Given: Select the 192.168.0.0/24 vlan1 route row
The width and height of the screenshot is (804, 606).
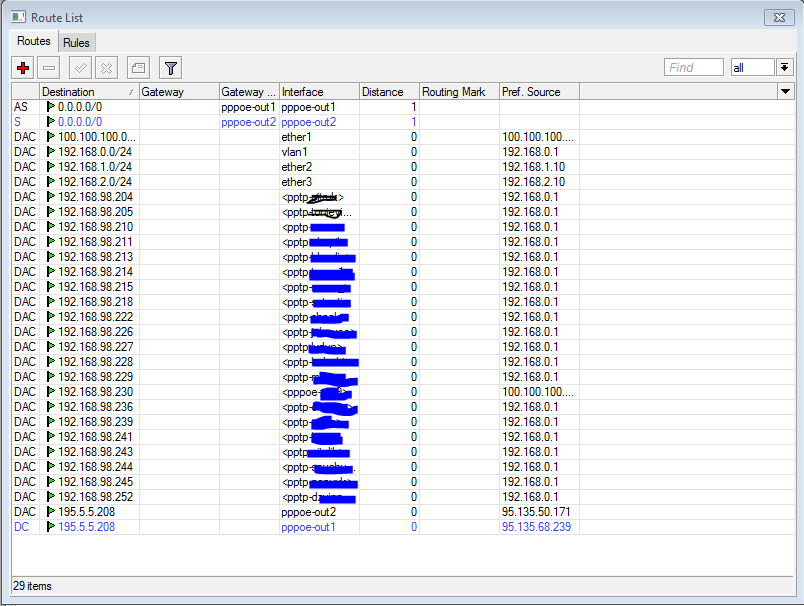Looking at the screenshot, I should tap(95, 151).
